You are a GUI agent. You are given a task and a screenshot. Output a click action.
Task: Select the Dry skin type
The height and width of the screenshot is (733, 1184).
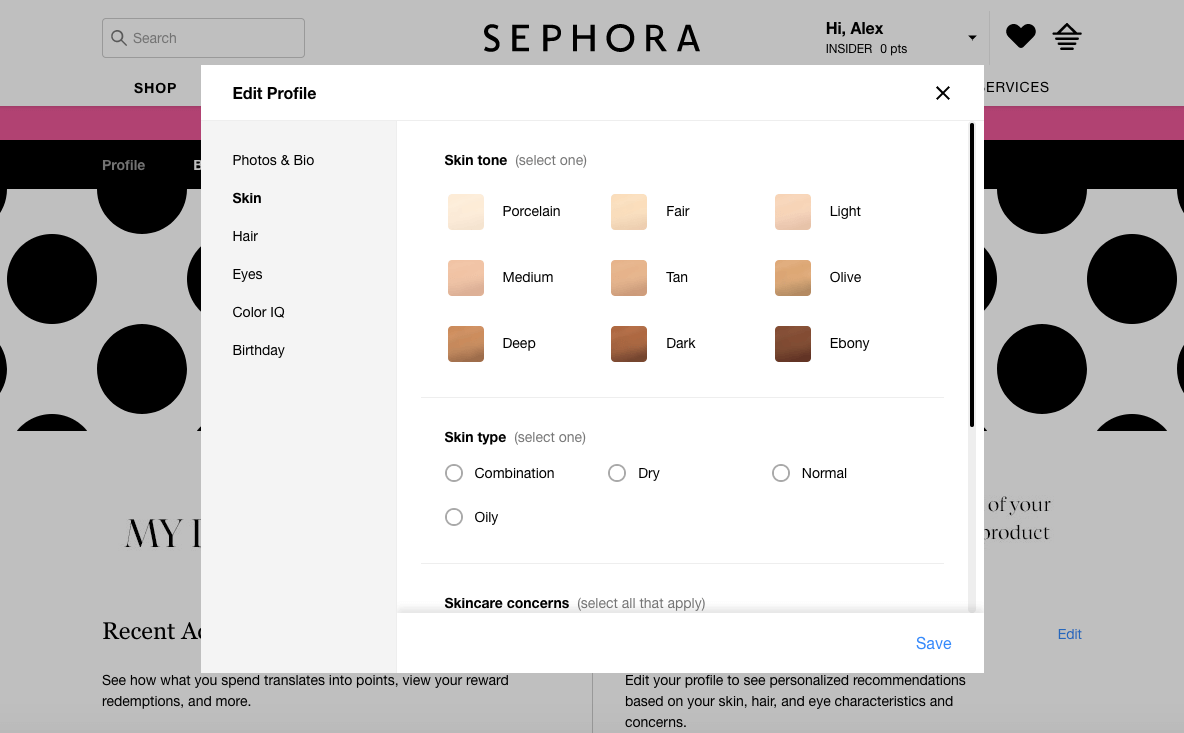(617, 472)
